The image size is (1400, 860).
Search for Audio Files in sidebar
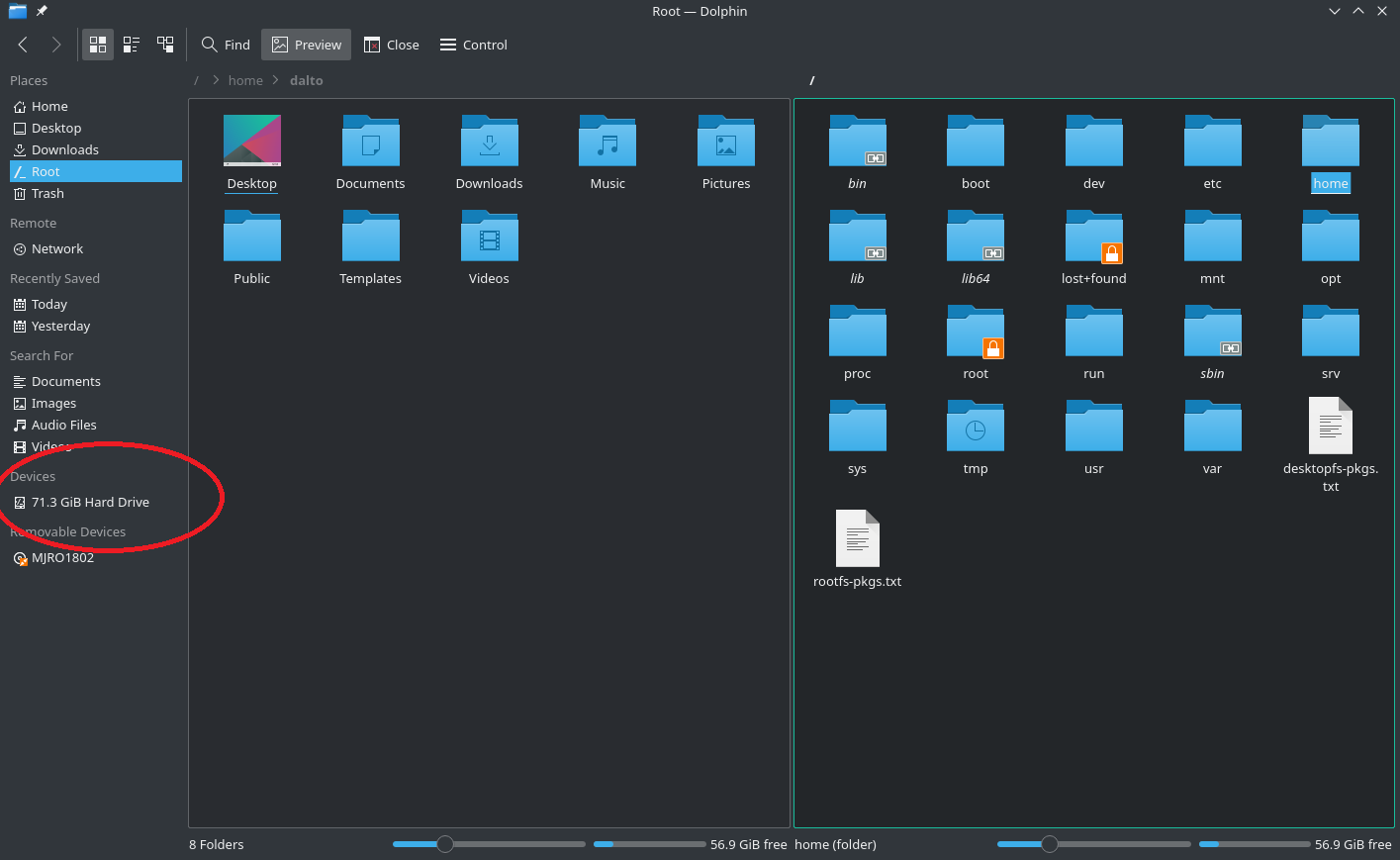pos(96,425)
